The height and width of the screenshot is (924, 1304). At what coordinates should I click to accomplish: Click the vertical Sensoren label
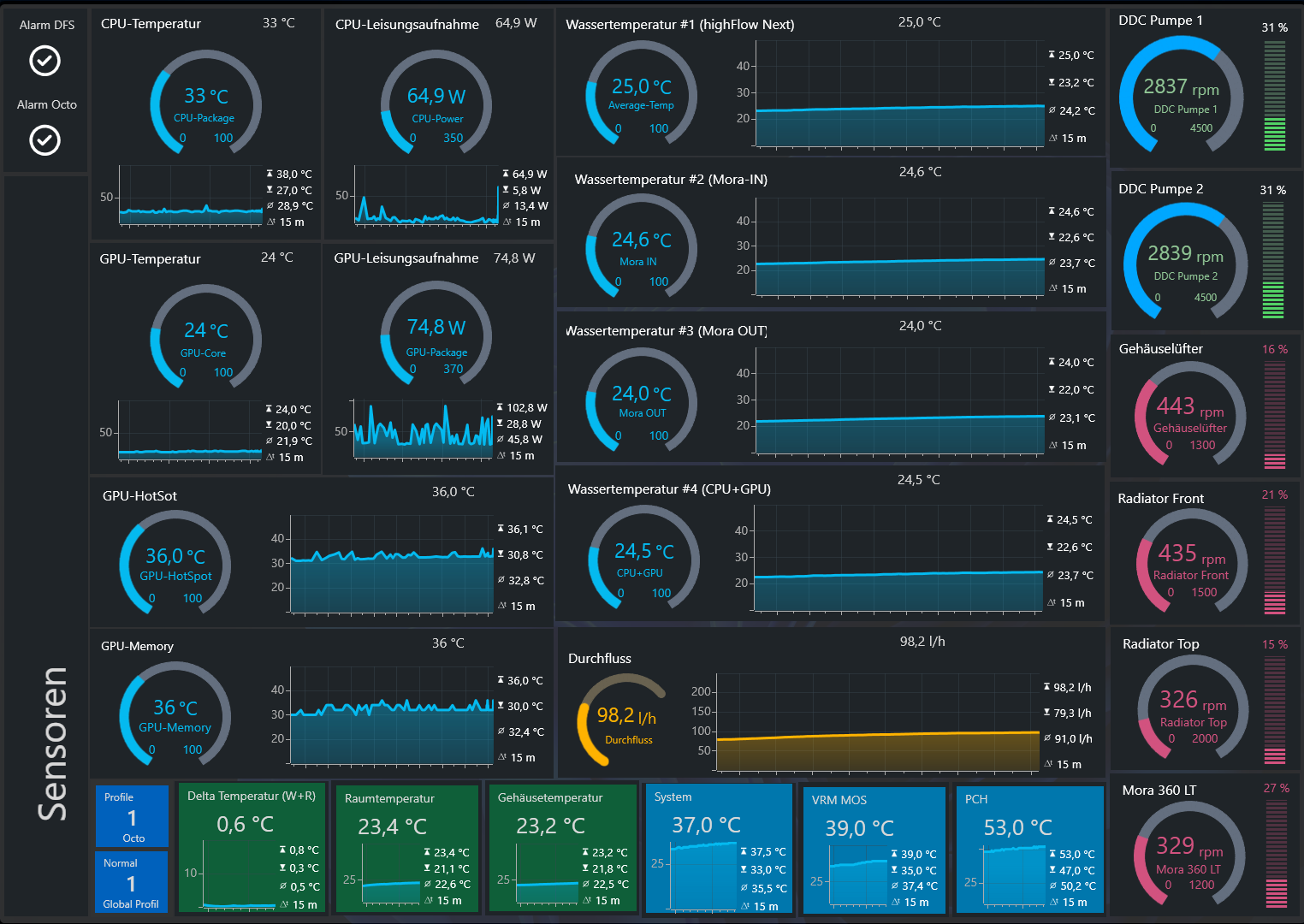(52, 743)
